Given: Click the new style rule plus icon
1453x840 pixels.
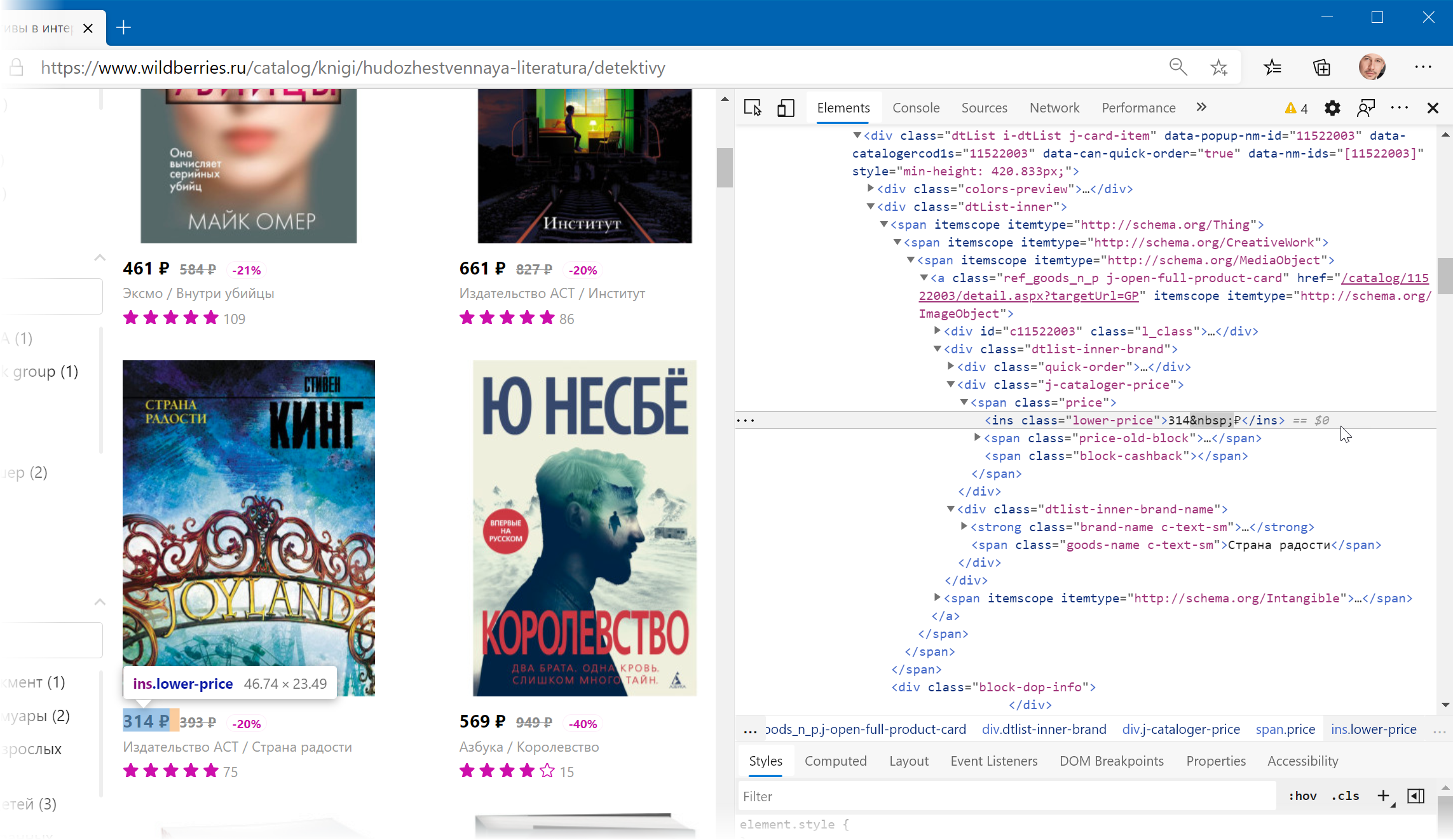Looking at the screenshot, I should tap(1384, 796).
